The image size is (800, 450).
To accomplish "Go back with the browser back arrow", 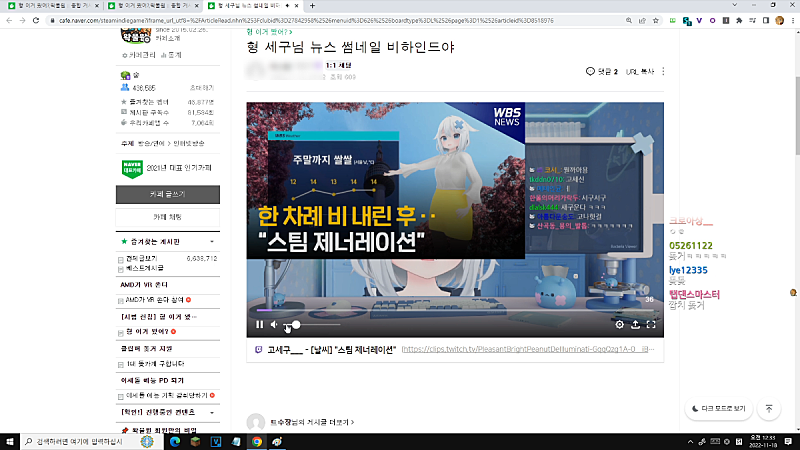I will (x=9, y=20).
